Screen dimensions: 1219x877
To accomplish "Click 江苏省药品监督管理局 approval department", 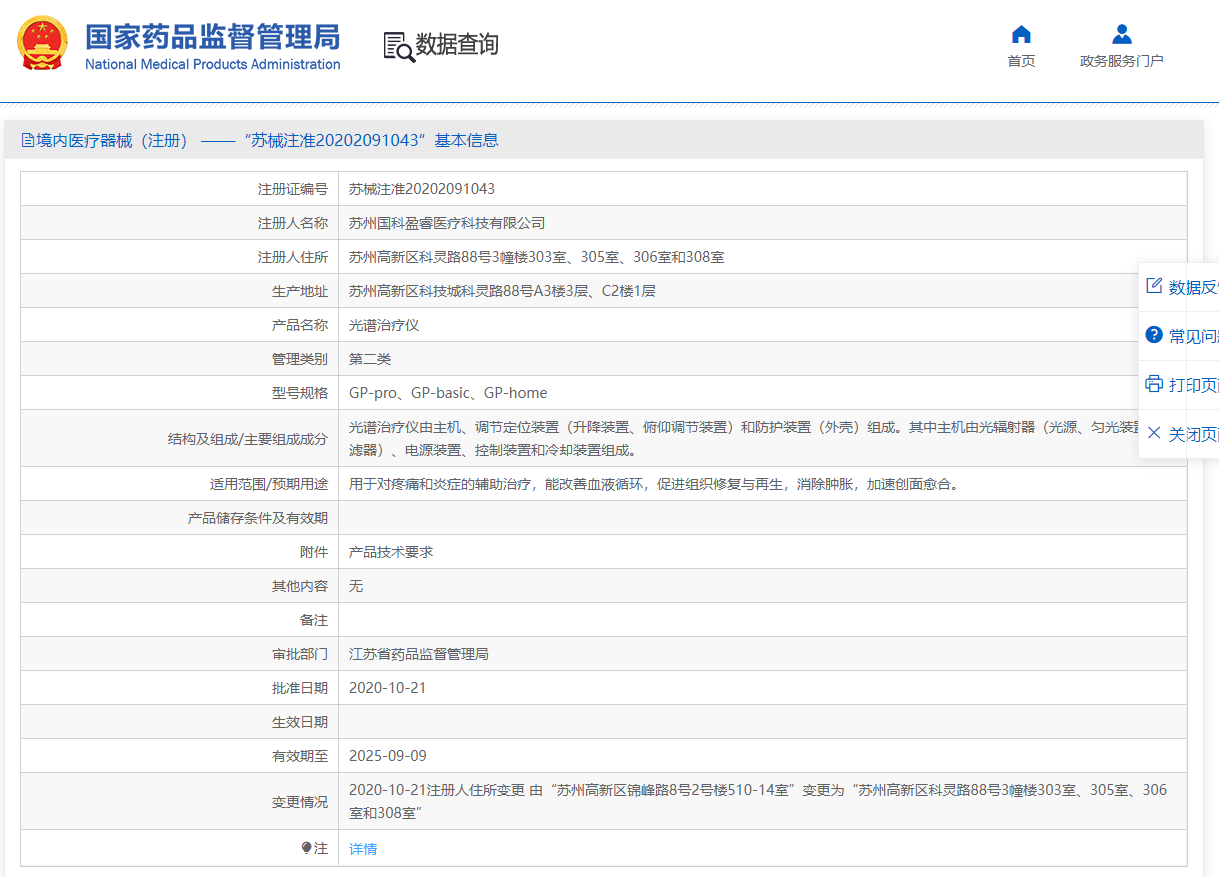I will pos(419,654).
